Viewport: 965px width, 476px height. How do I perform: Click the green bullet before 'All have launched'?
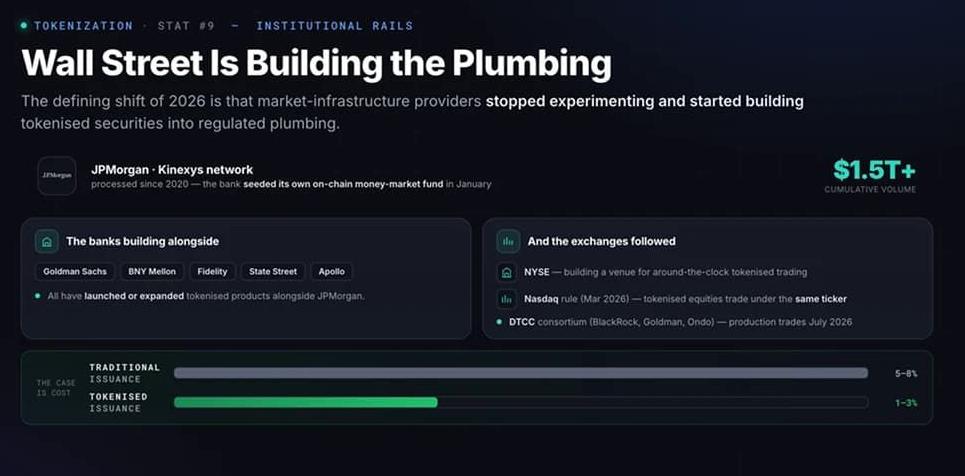tap(38, 296)
